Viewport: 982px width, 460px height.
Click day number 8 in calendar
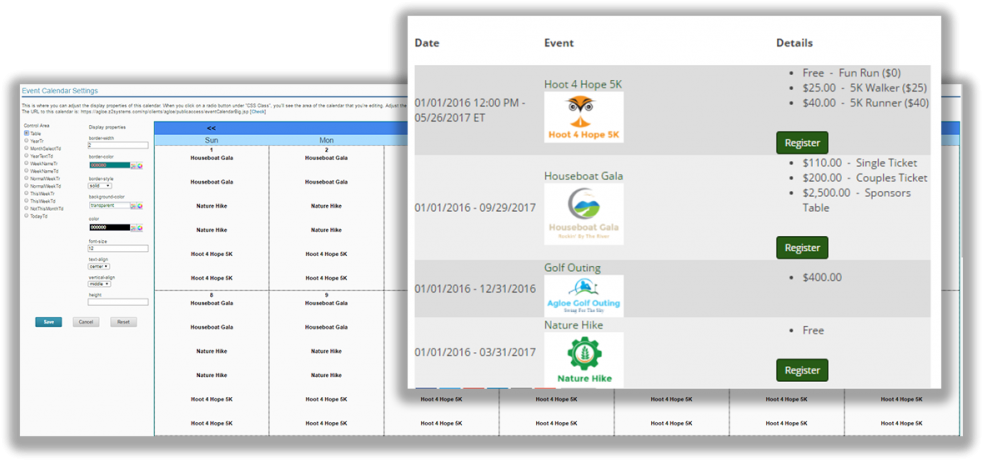point(212,295)
